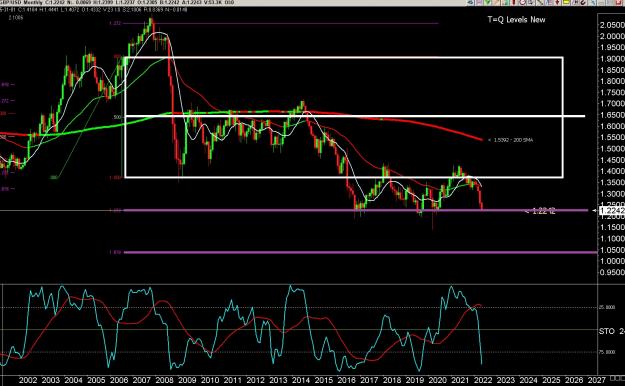
Task: Click the 1.1000 price axis label
Action: 612,238
